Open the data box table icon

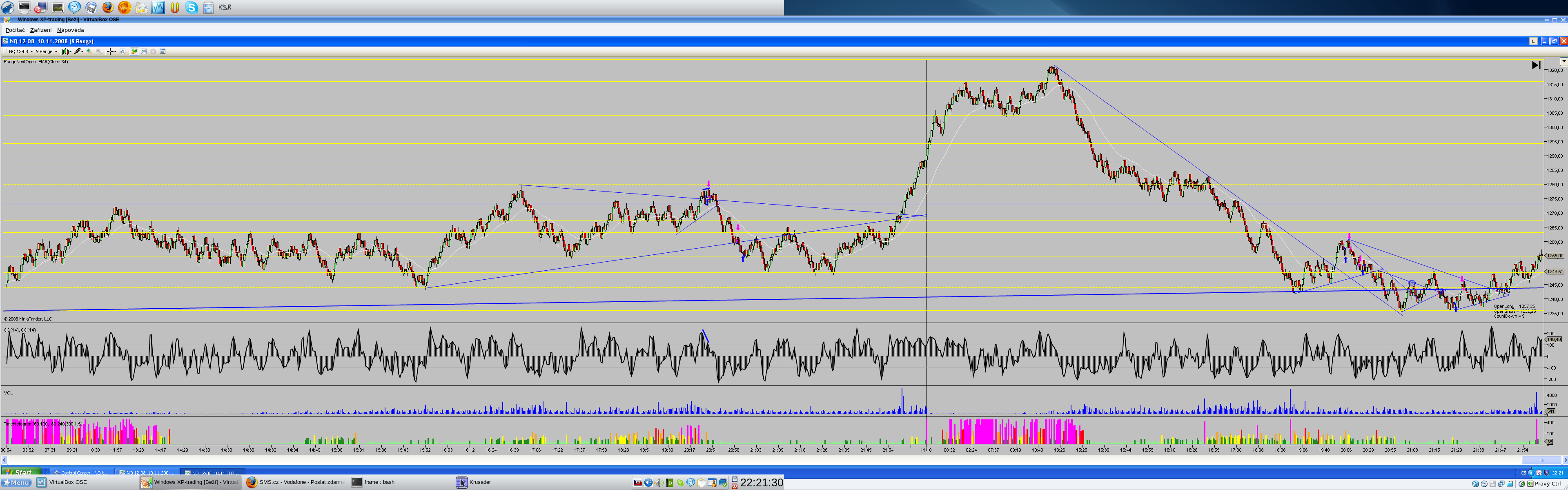pyautogui.click(x=163, y=52)
